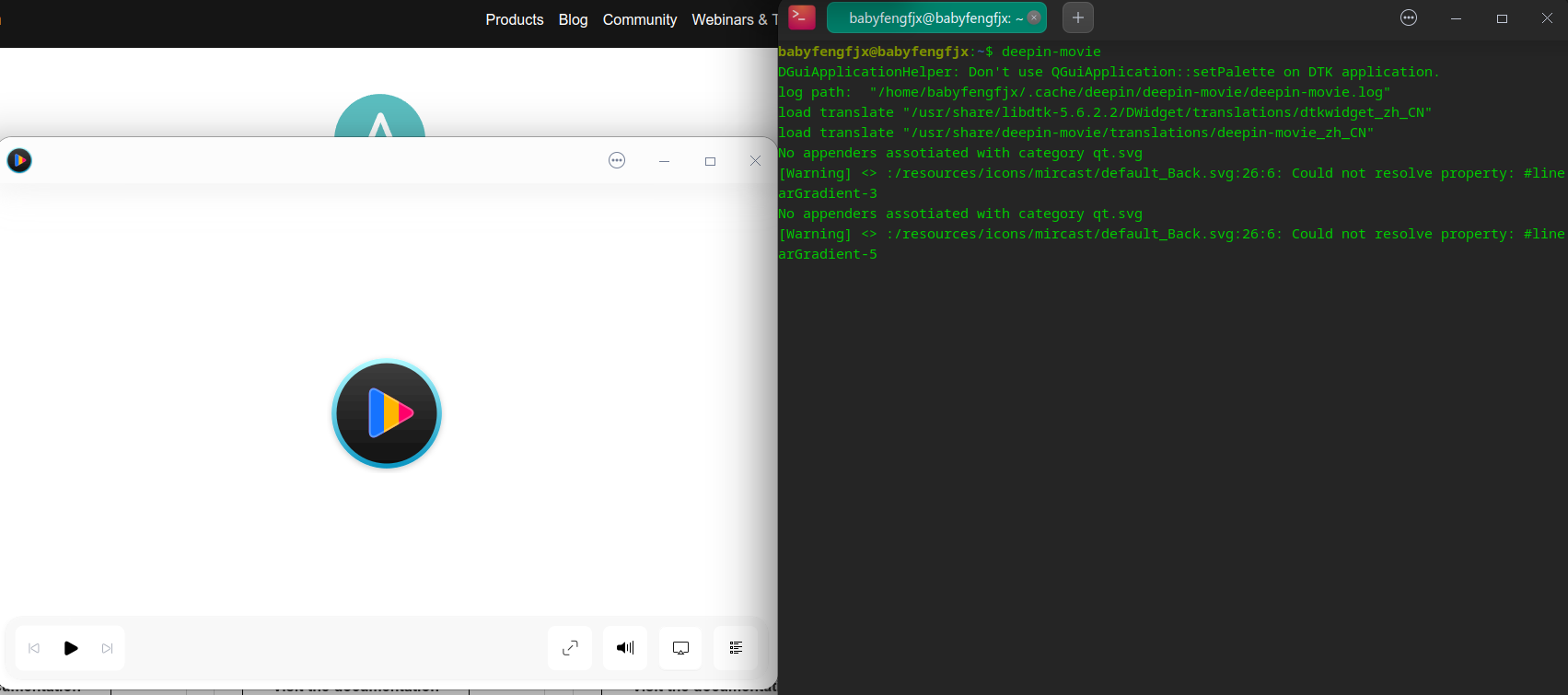Click the deepin-movie_zh_CN translate line in terminal
Image resolution: width=1568 pixels, height=695 pixels.
coord(1076,133)
